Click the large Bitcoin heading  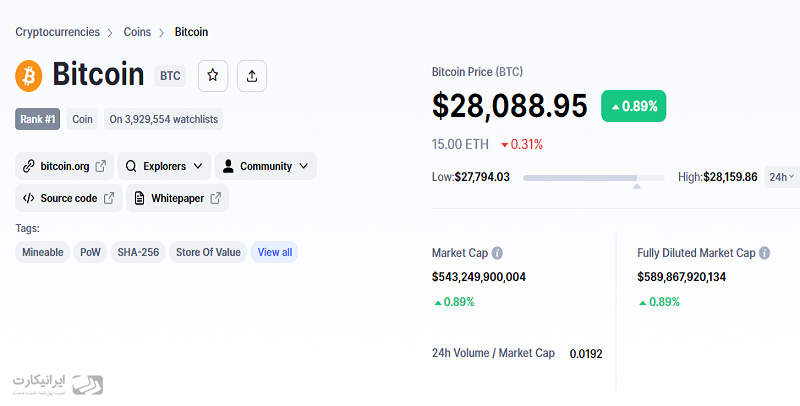point(98,74)
